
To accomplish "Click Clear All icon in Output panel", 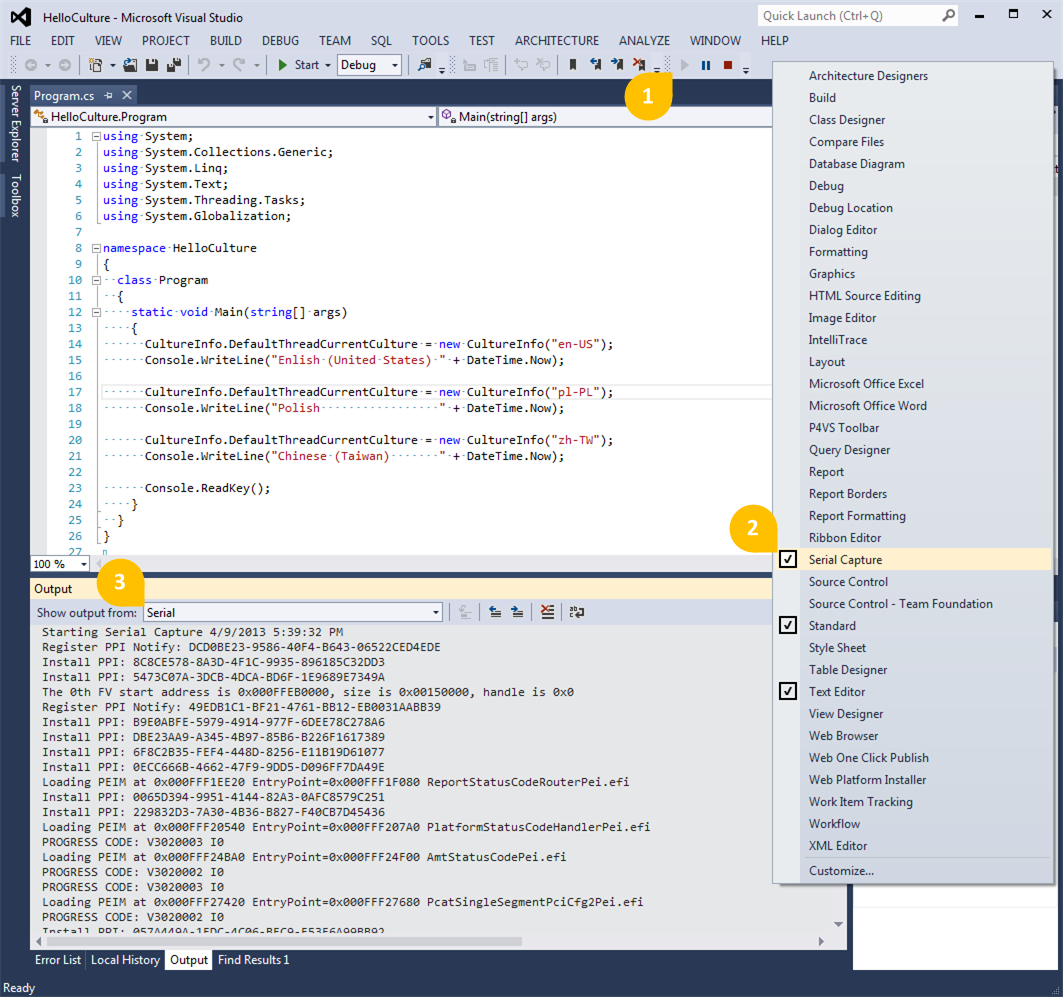I will [x=547, y=612].
